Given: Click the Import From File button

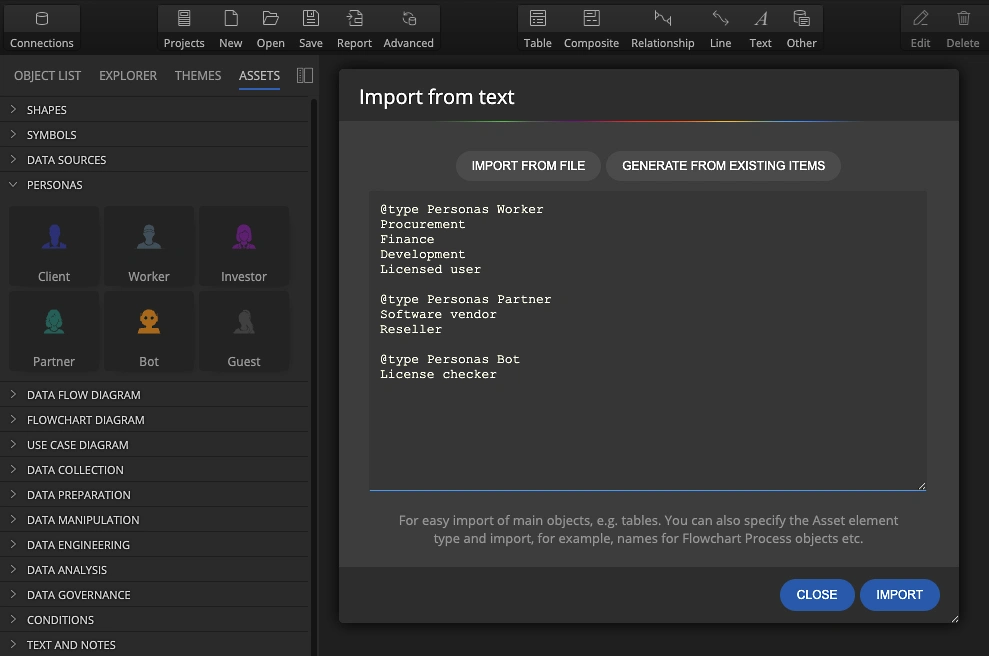Looking at the screenshot, I should tap(528, 166).
